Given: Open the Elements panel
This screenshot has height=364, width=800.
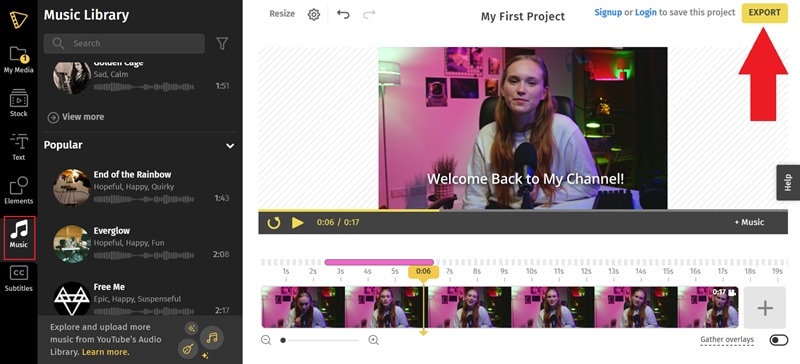Looking at the screenshot, I should 18,190.
